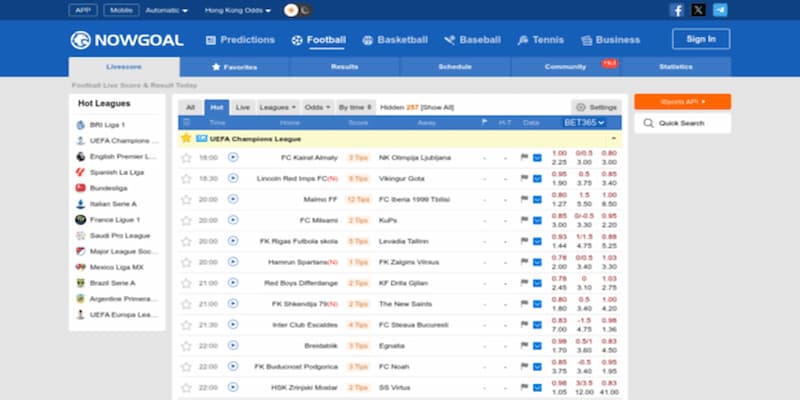Click the English Premier League logo icon

pyautogui.click(x=80, y=156)
